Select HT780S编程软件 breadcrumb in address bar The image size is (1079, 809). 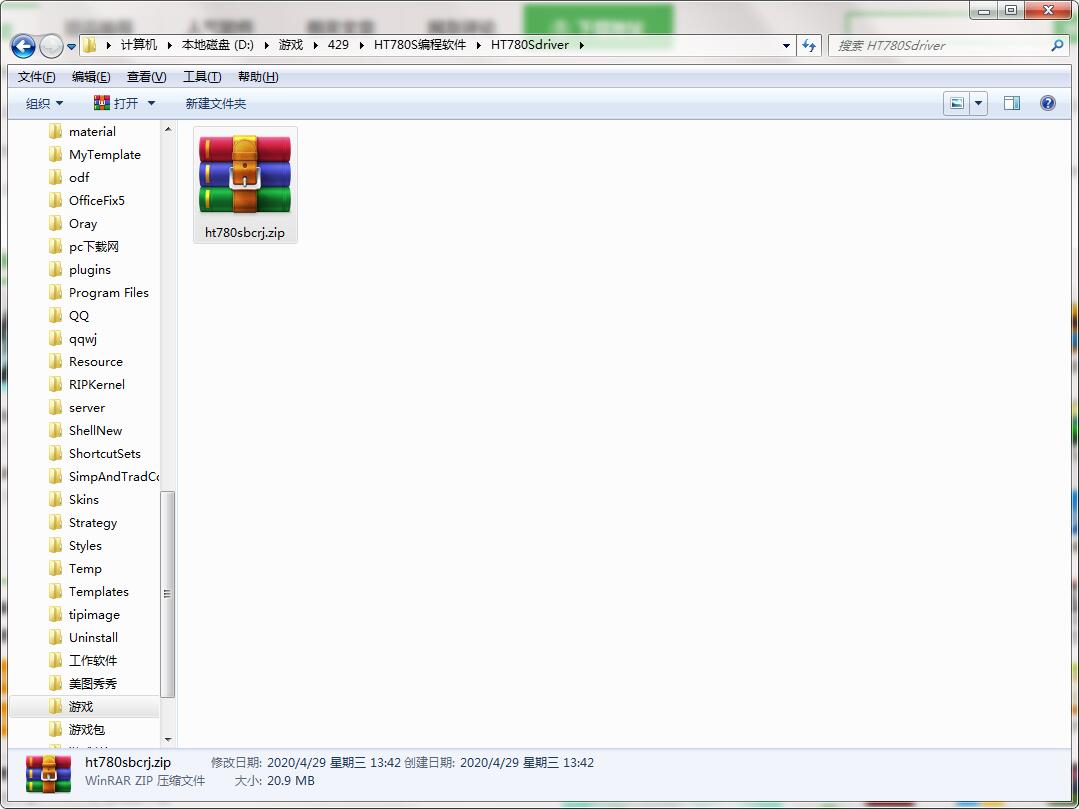(x=420, y=45)
